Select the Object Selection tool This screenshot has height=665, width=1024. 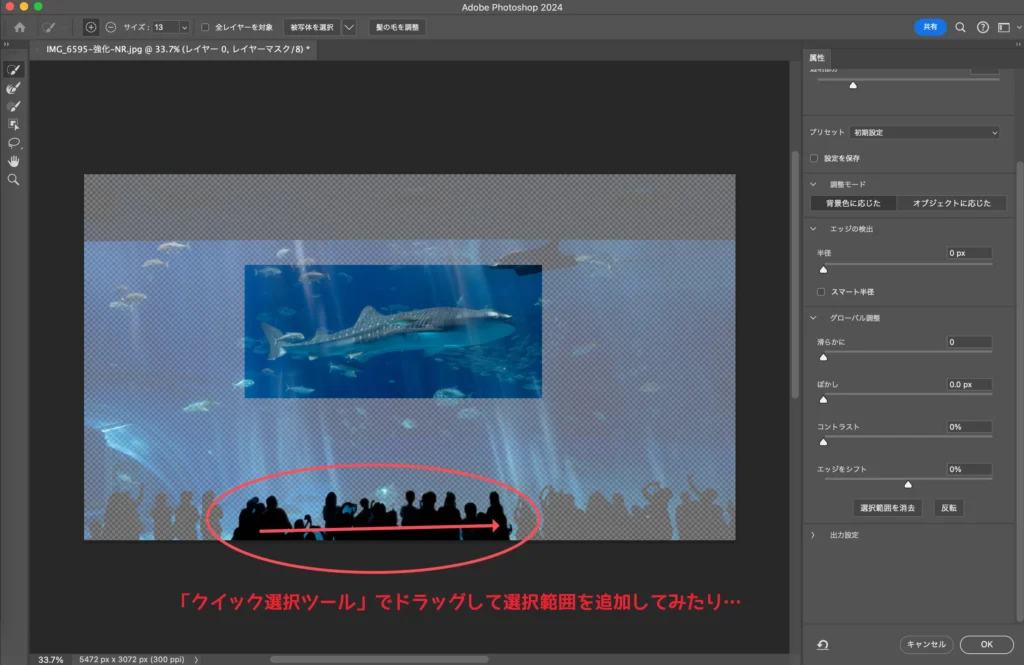[x=14, y=124]
